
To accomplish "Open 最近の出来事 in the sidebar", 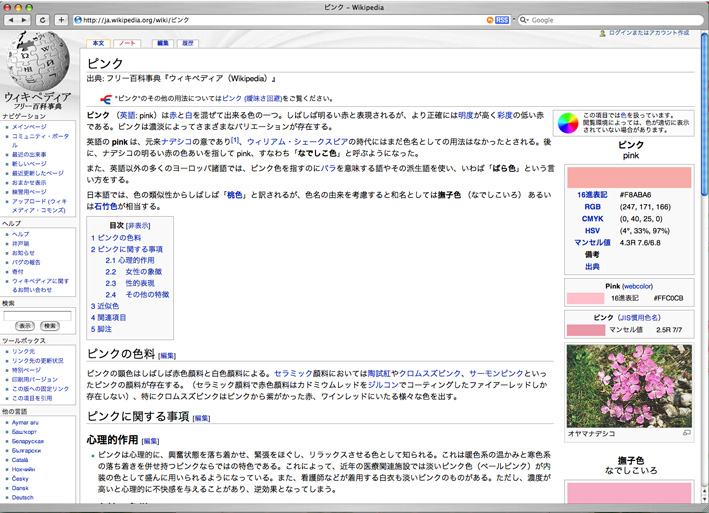I will point(29,155).
